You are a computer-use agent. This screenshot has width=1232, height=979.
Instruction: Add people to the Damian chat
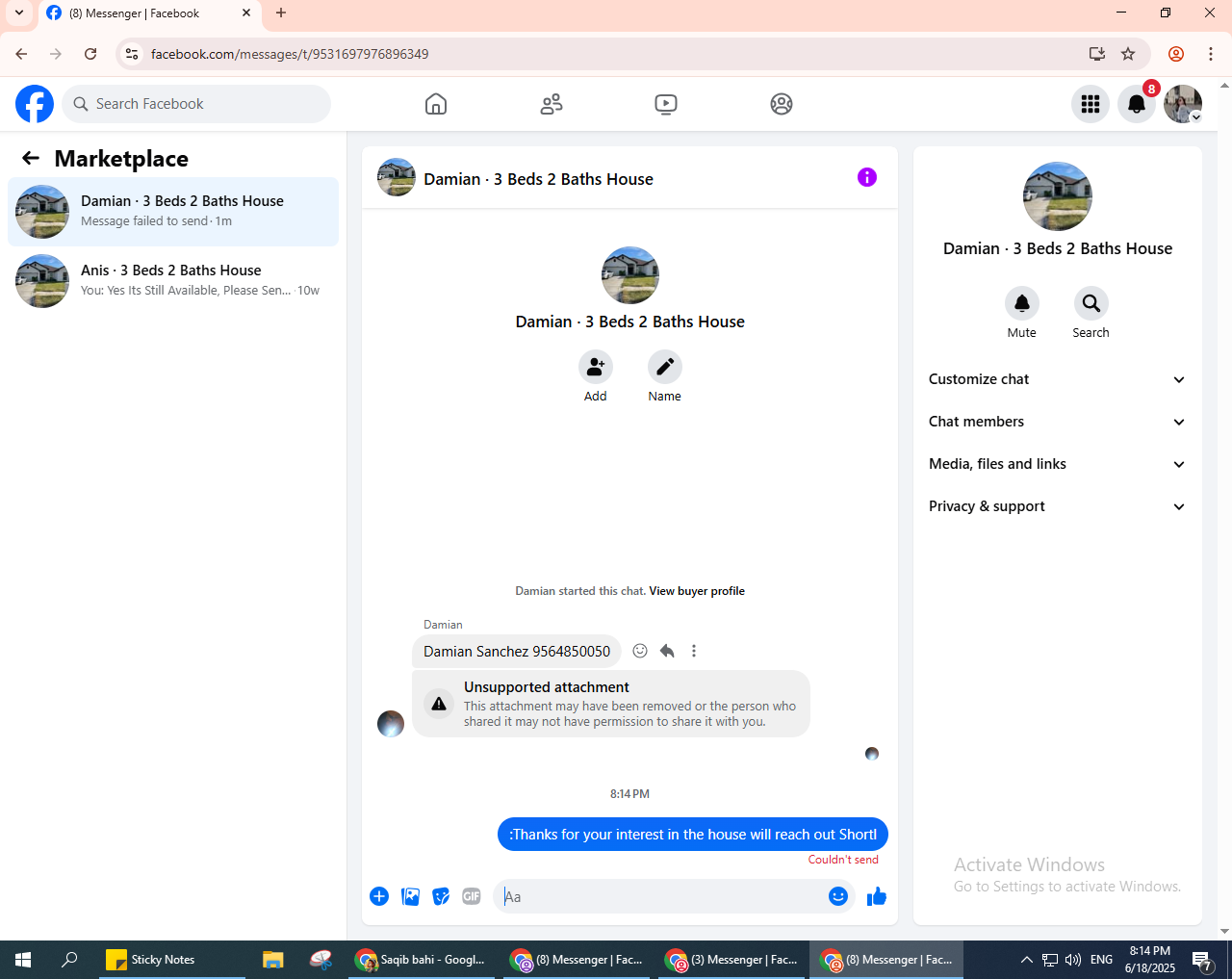click(x=596, y=367)
